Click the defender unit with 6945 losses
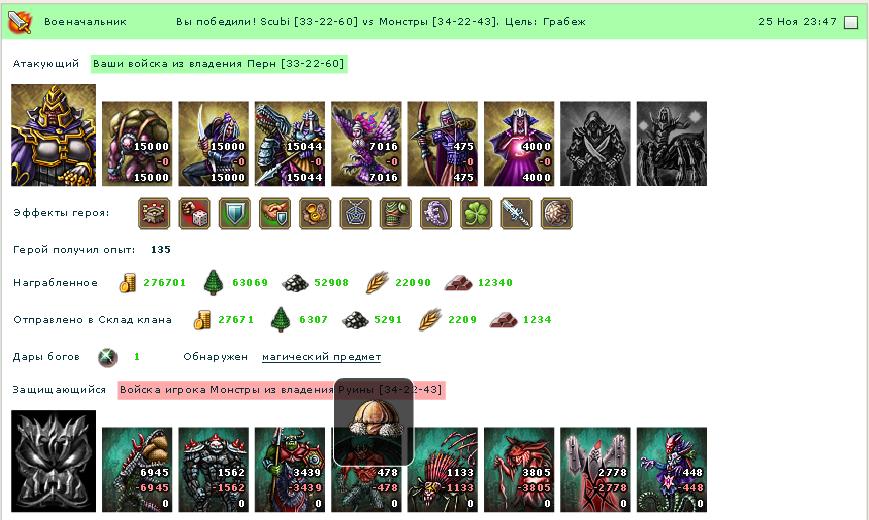This screenshot has width=869, height=520. [137, 470]
